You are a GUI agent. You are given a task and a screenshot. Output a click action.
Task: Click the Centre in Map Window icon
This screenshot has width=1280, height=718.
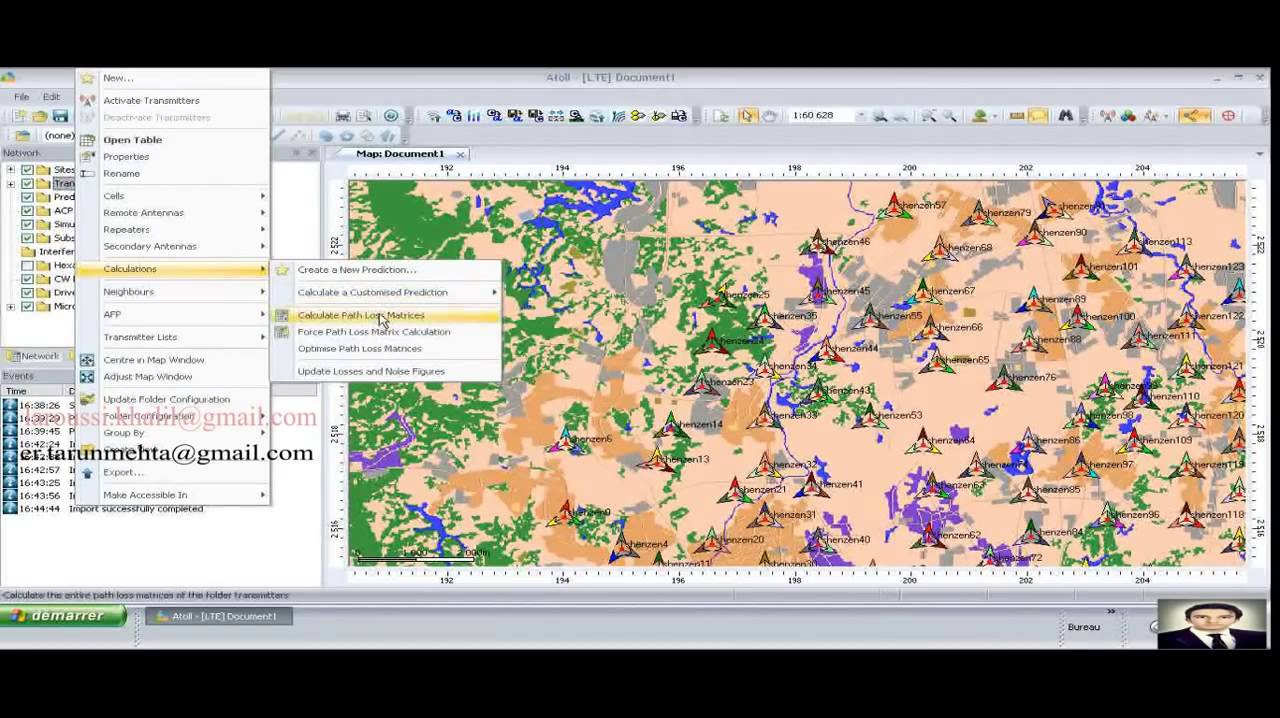point(87,360)
